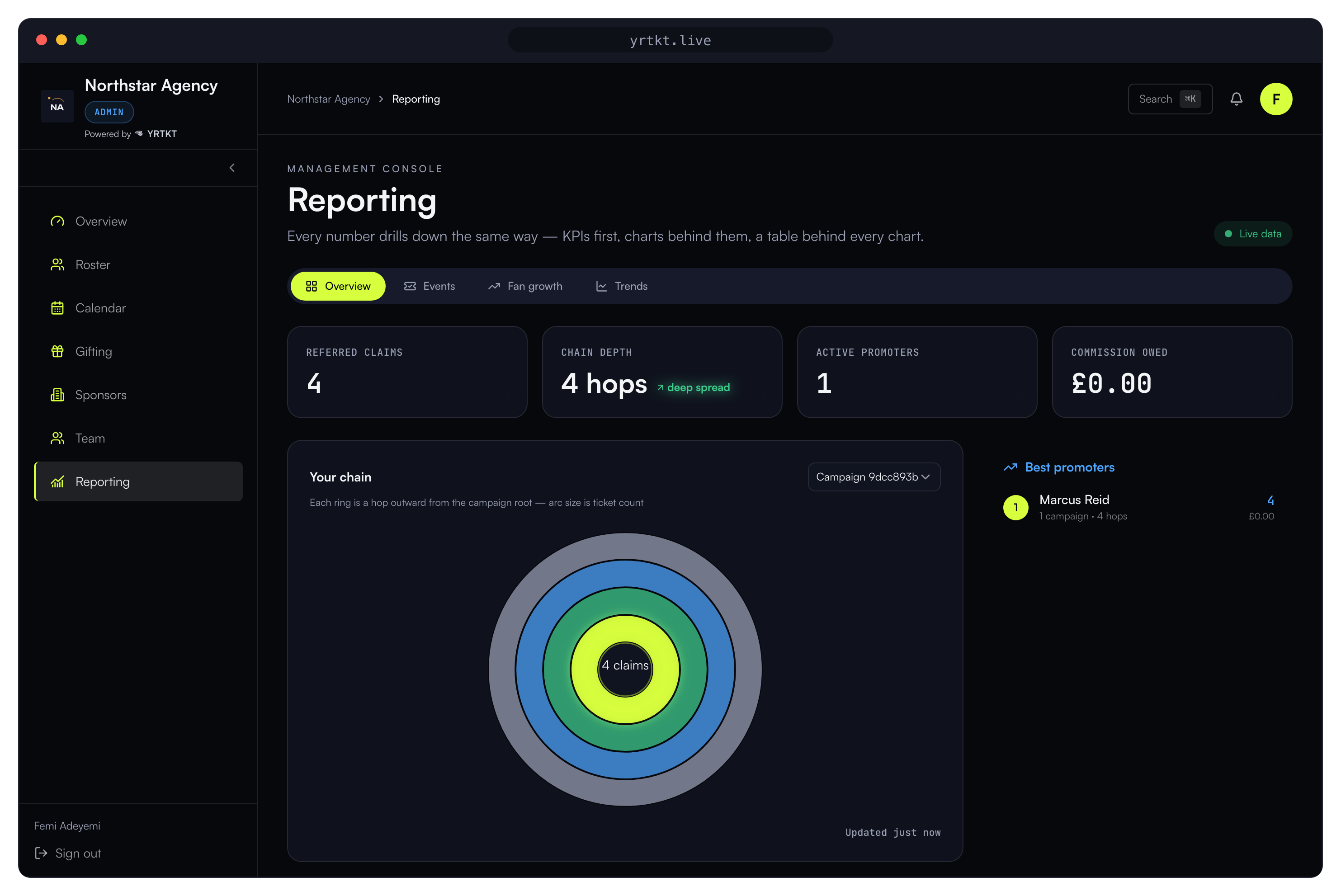Open Calendar in the sidebar
This screenshot has width=1341, height=896.
click(x=138, y=308)
